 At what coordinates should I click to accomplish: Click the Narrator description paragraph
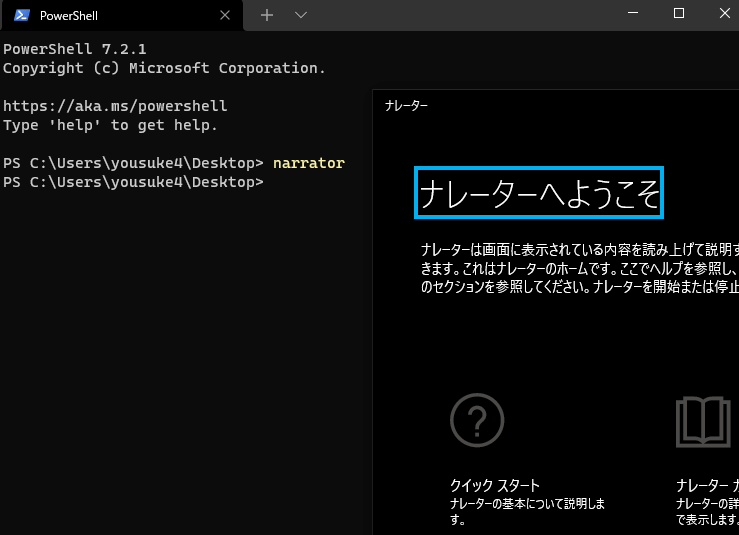(580, 268)
